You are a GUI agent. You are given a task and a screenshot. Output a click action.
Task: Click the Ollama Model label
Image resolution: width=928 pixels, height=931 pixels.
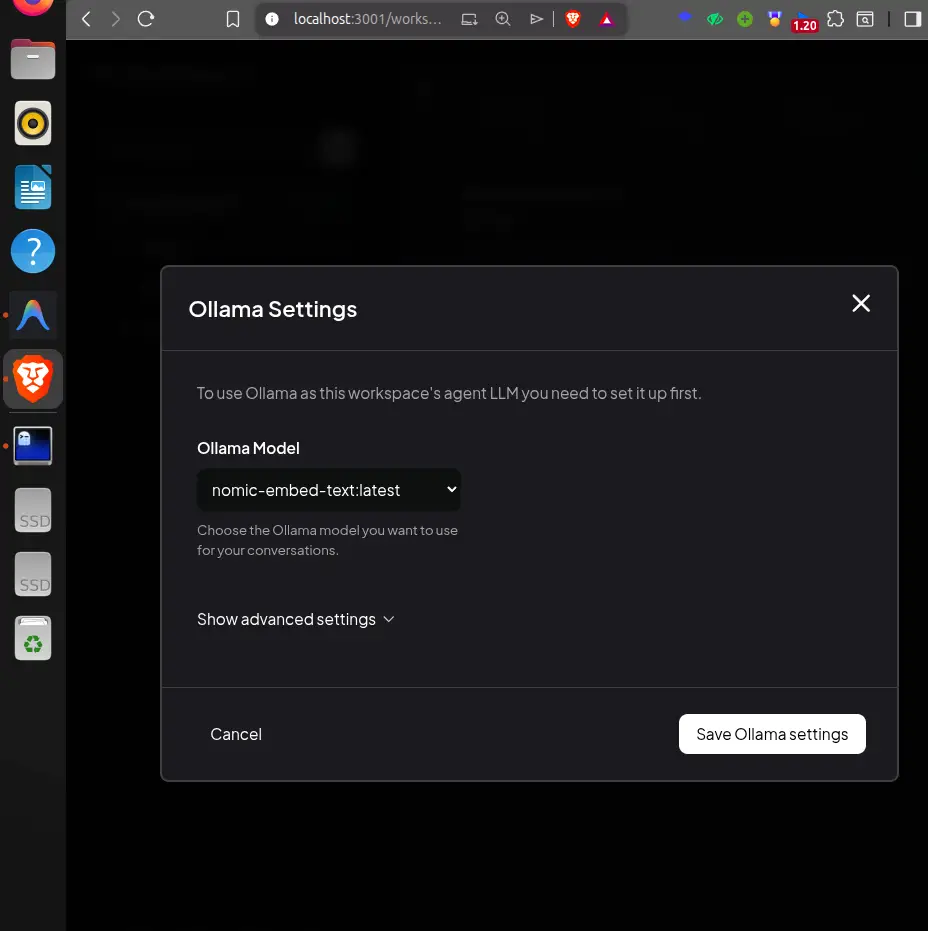click(248, 448)
